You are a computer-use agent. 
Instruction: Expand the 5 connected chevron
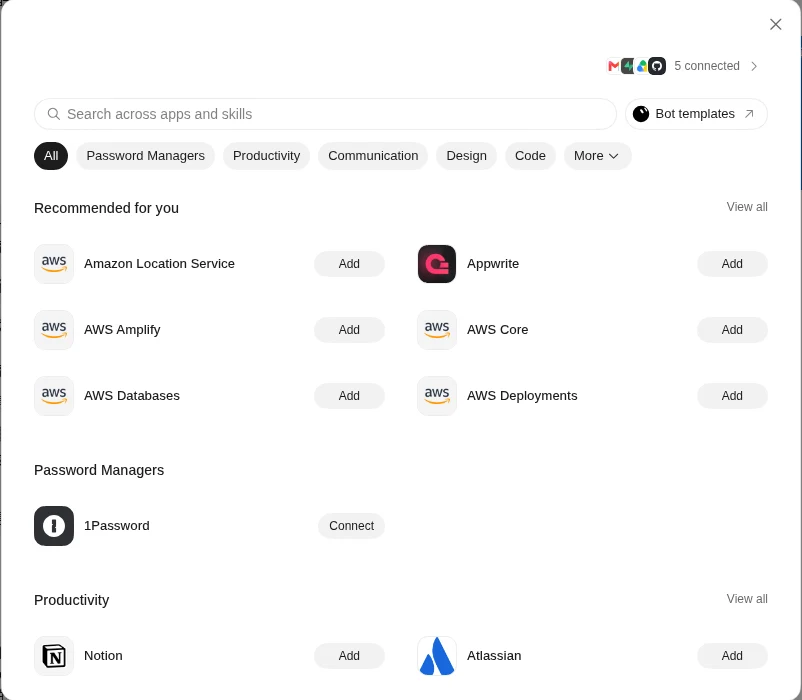pos(754,66)
